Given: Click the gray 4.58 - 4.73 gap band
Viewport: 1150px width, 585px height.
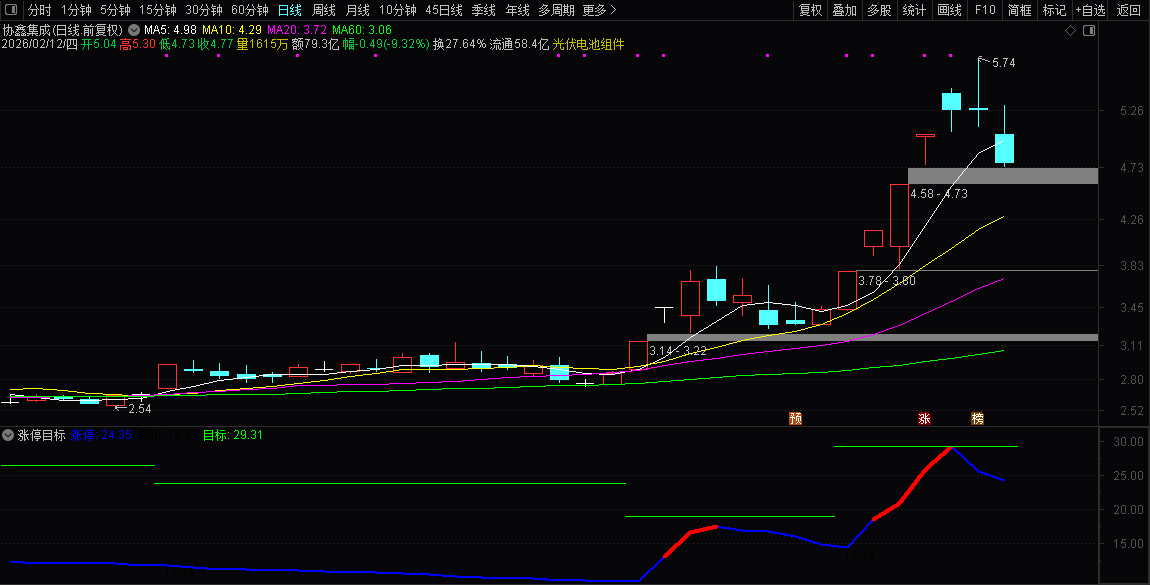Looking at the screenshot, I should (1002, 176).
